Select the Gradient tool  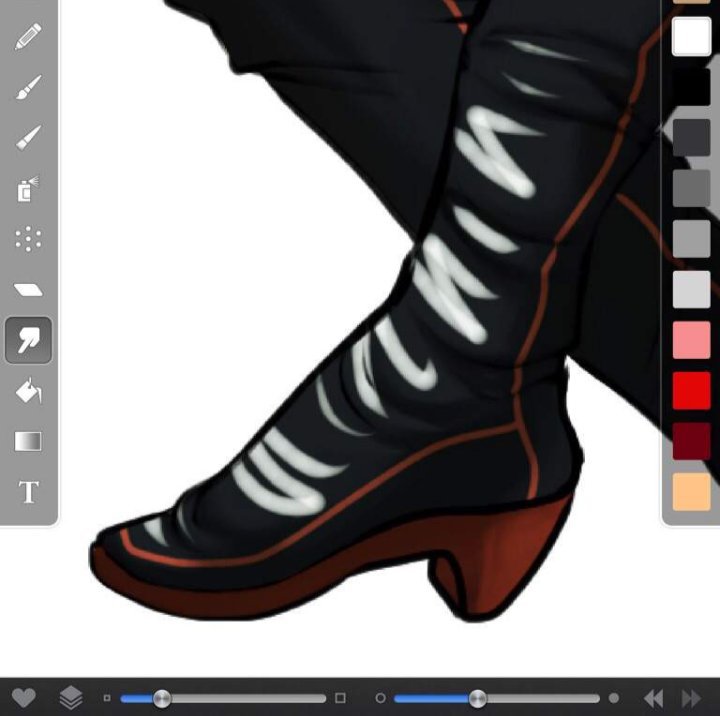point(28,441)
